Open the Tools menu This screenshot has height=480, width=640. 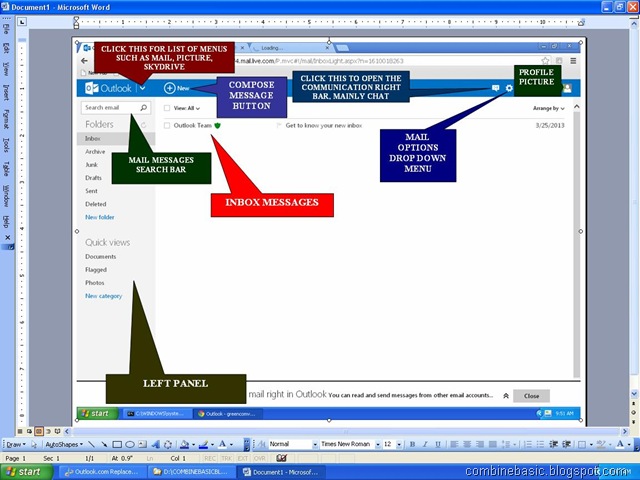point(6,144)
